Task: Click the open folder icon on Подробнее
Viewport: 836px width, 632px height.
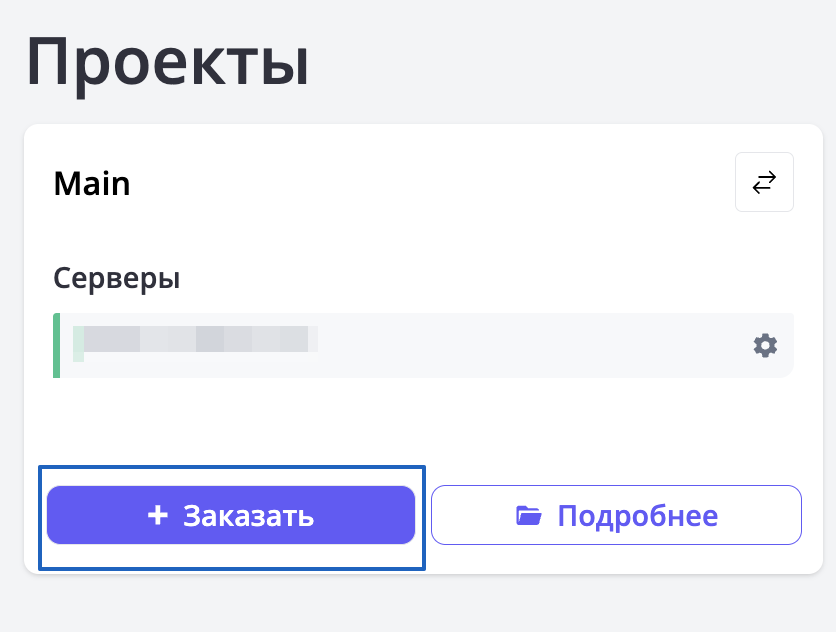Action: click(x=528, y=516)
